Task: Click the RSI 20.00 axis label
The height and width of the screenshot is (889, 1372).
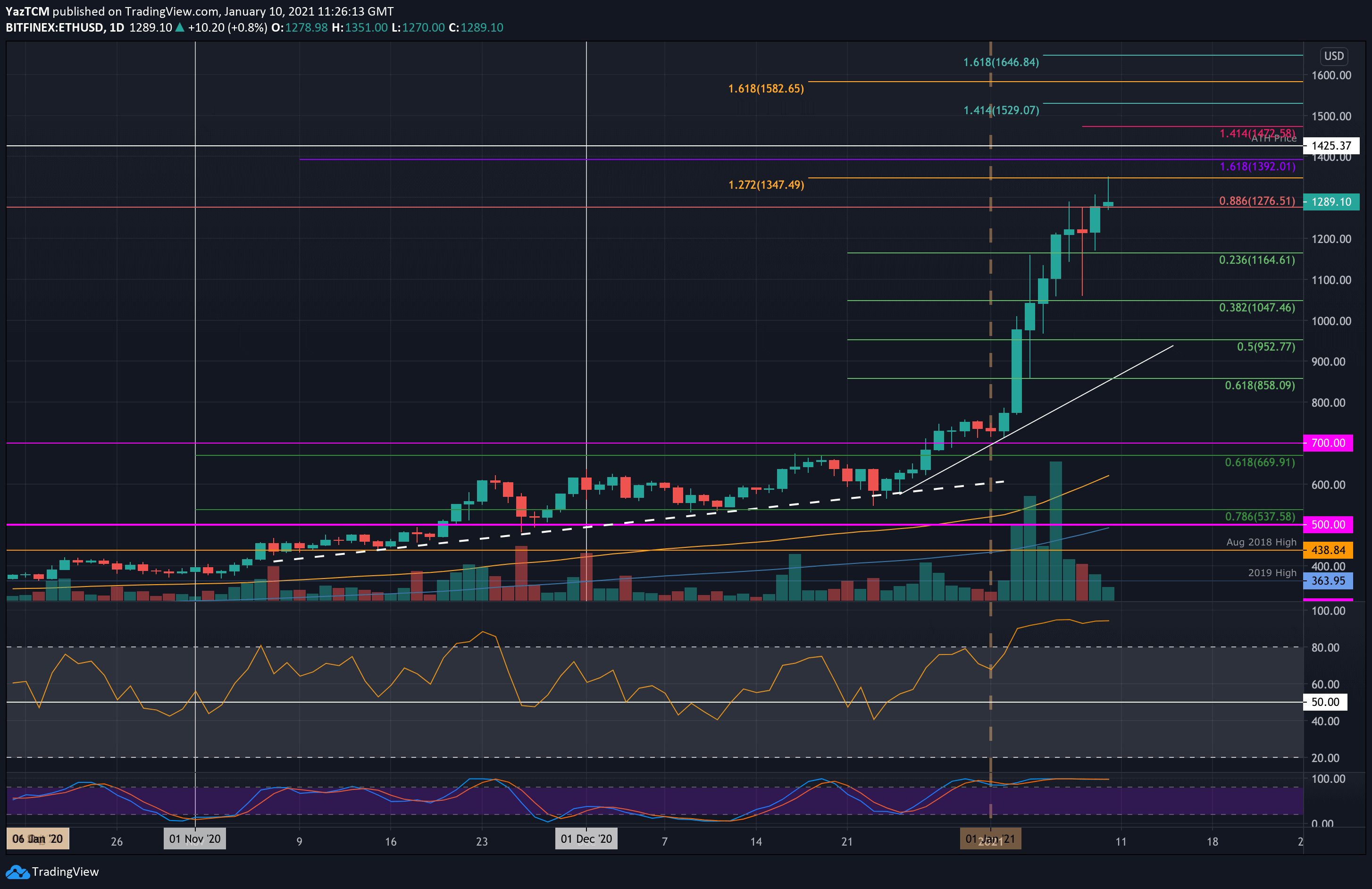Action: coord(1325,758)
